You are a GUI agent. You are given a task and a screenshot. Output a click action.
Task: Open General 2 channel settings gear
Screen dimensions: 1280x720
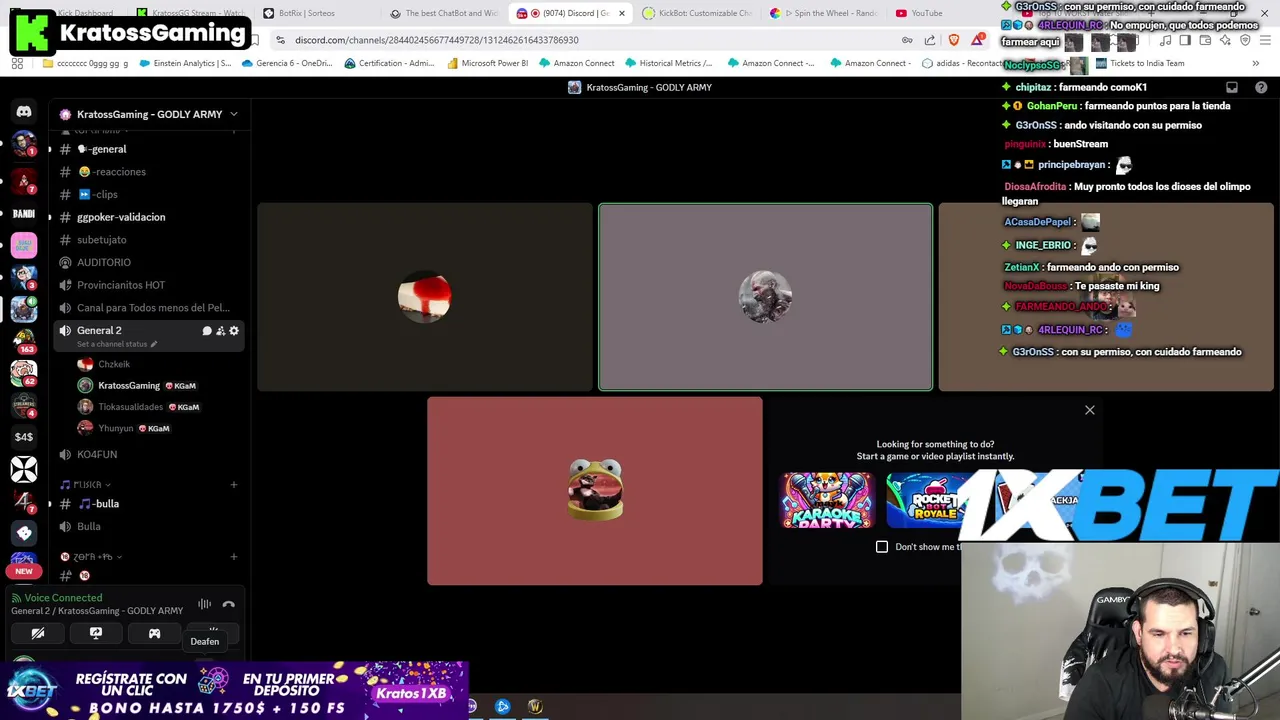pyautogui.click(x=234, y=331)
